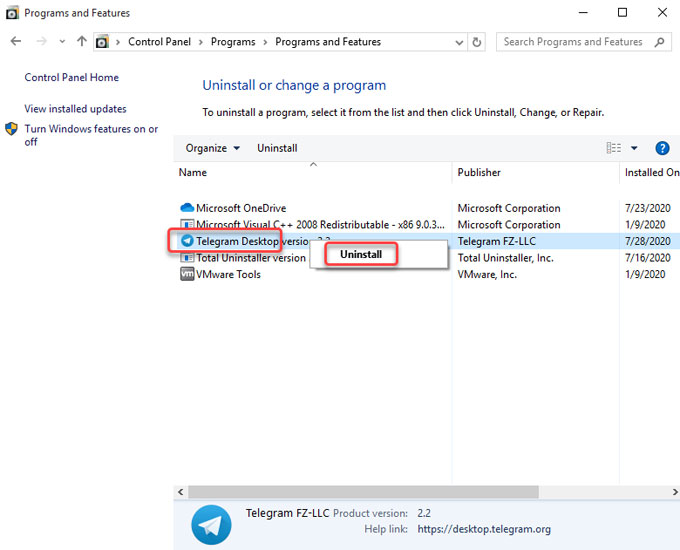Select Telegram Desktop row

[427, 241]
